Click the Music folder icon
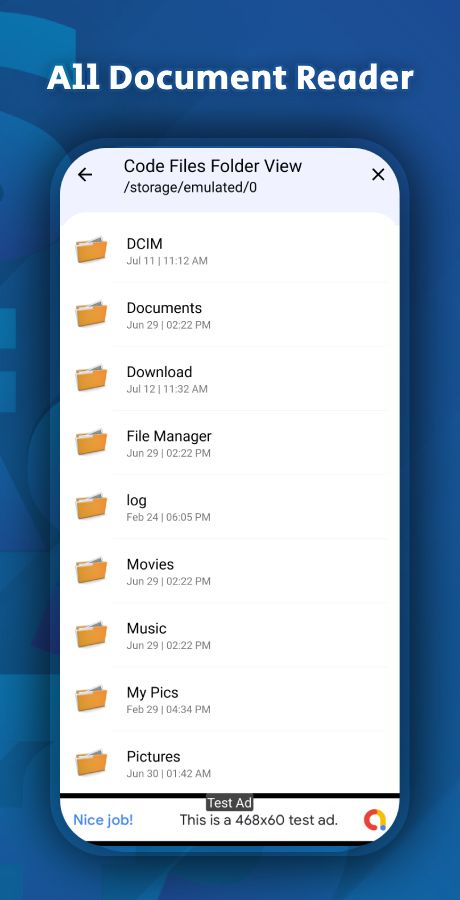Image resolution: width=460 pixels, height=900 pixels. coord(91,635)
